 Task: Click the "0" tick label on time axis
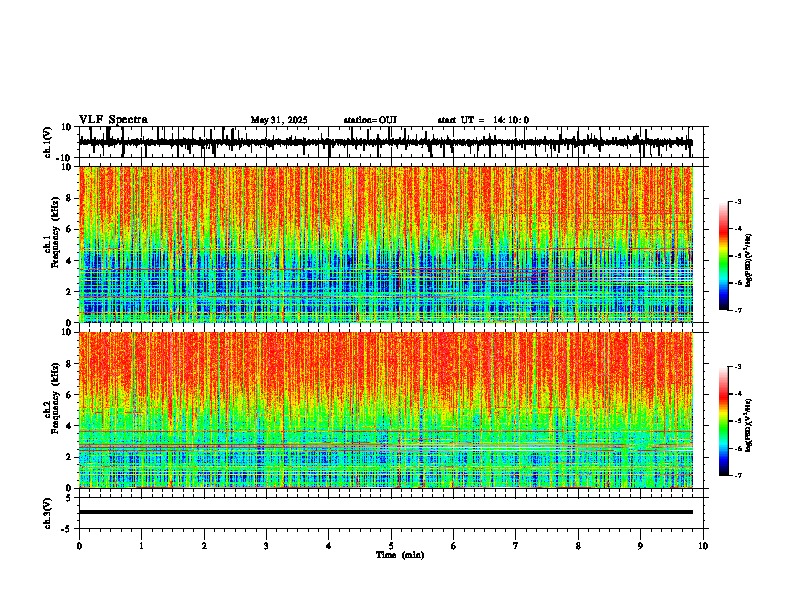point(79,546)
